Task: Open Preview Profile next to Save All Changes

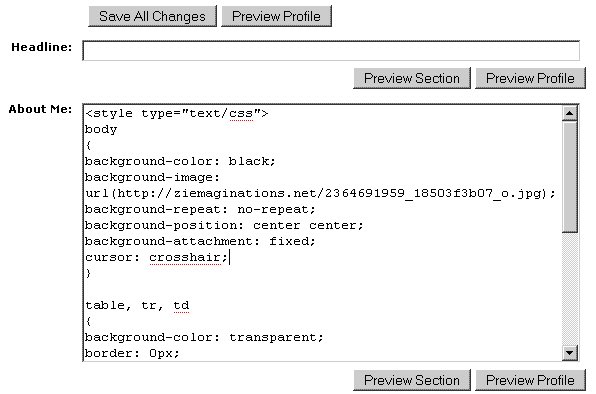Action: [x=276, y=16]
